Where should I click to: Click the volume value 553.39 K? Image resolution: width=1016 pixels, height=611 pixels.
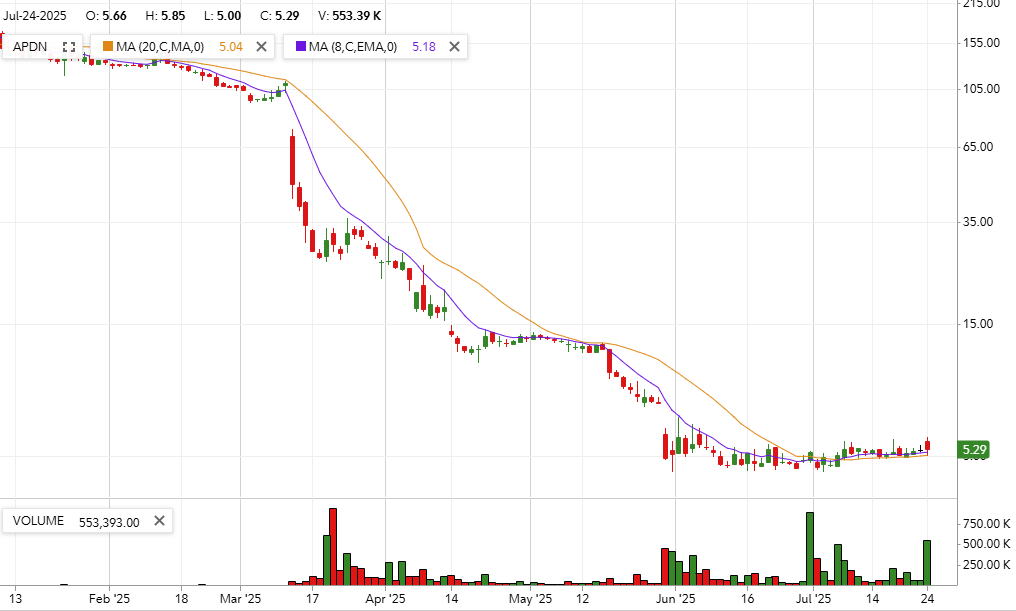point(357,16)
